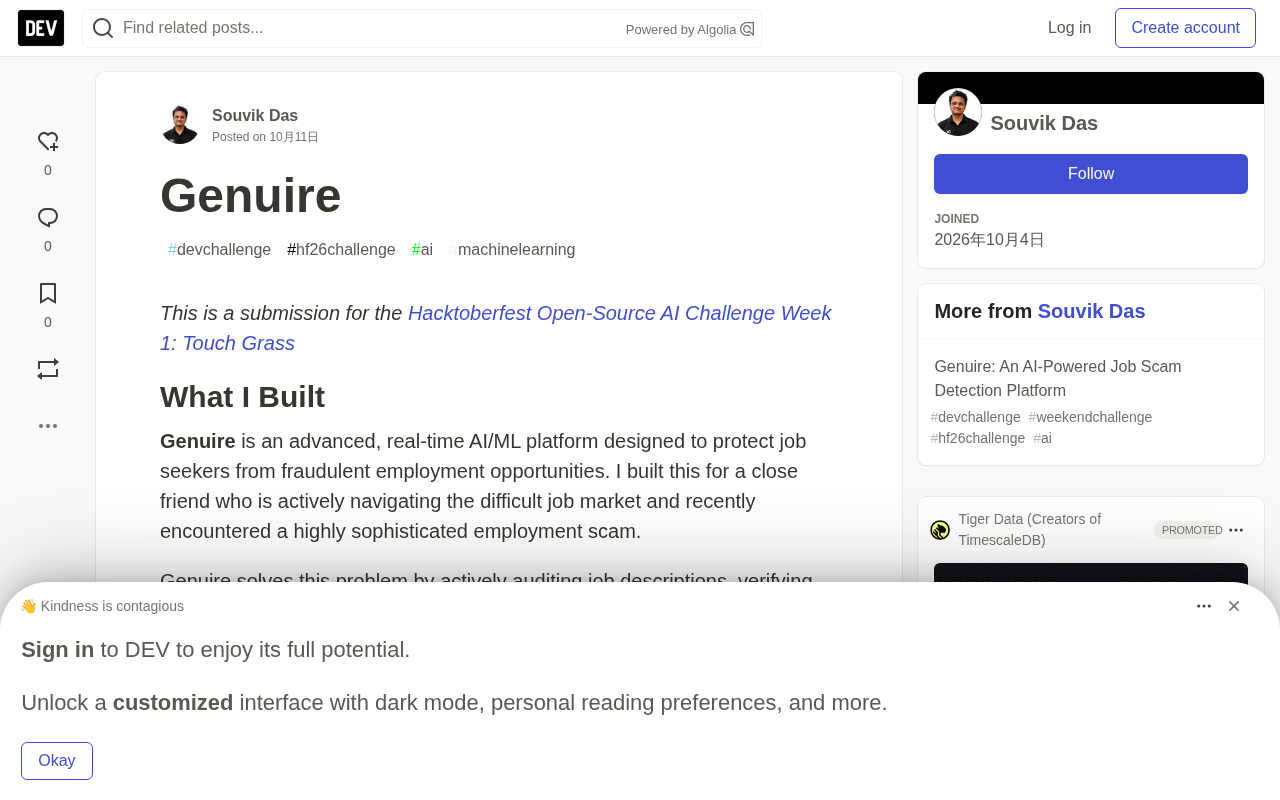Screen dimensions: 1280x800
Task: Click the boost/repost arrows icon
Action: coord(48,369)
